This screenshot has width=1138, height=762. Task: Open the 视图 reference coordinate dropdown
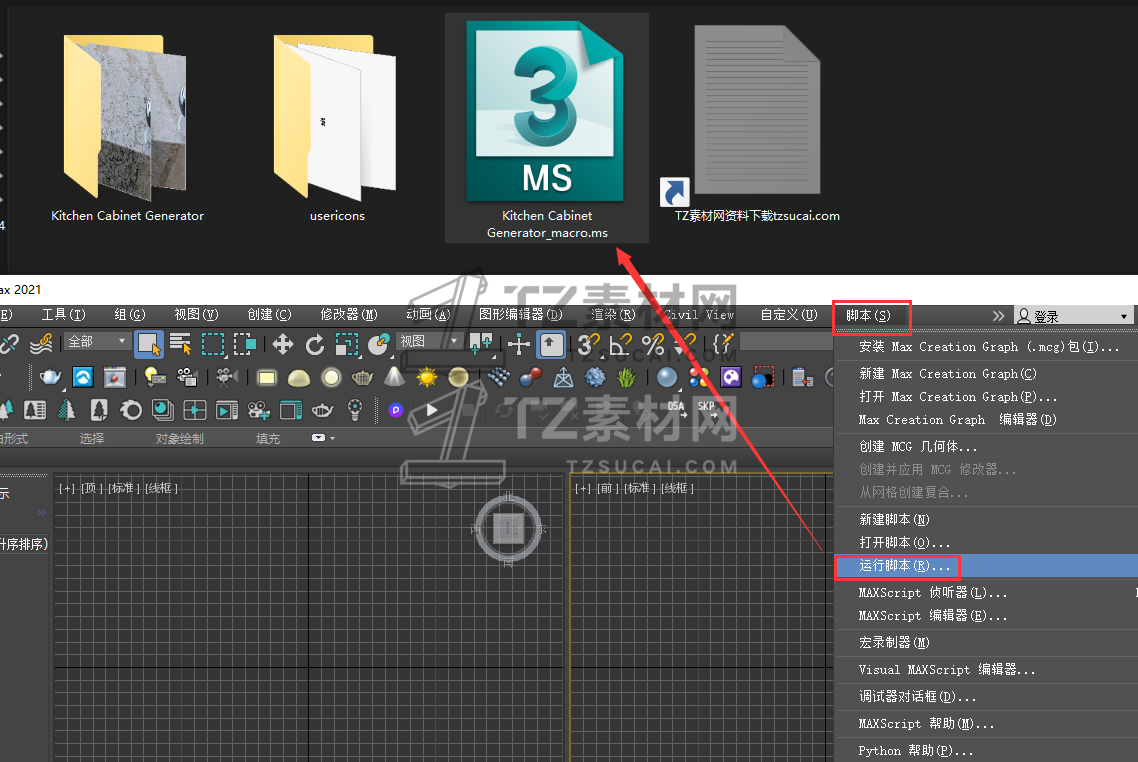pyautogui.click(x=430, y=341)
